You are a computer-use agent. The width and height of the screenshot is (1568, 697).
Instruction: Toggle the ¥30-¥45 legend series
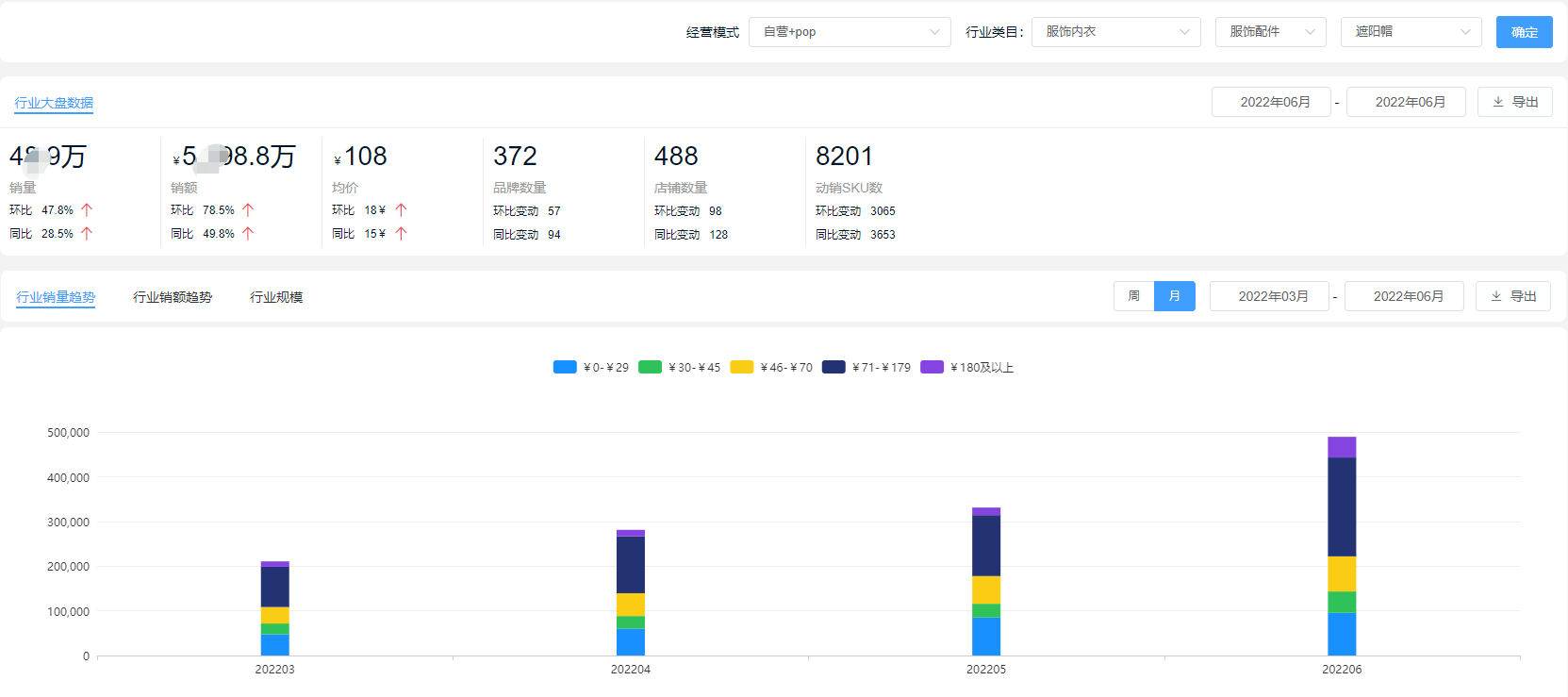tap(679, 368)
